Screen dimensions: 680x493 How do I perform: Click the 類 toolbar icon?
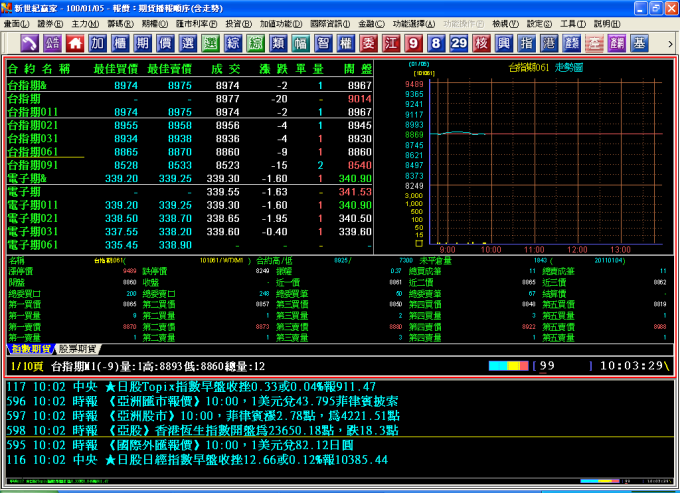coord(278,43)
